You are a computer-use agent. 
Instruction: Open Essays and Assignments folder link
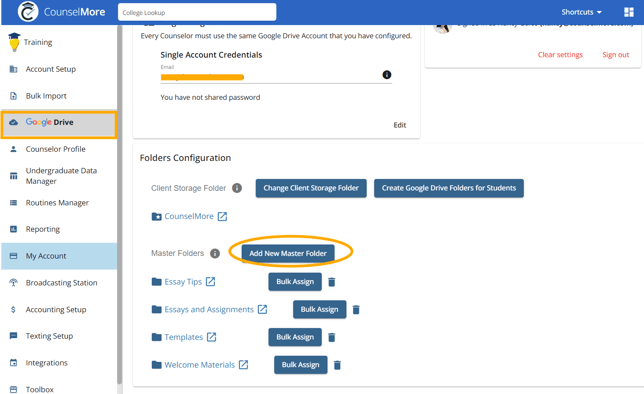209,309
